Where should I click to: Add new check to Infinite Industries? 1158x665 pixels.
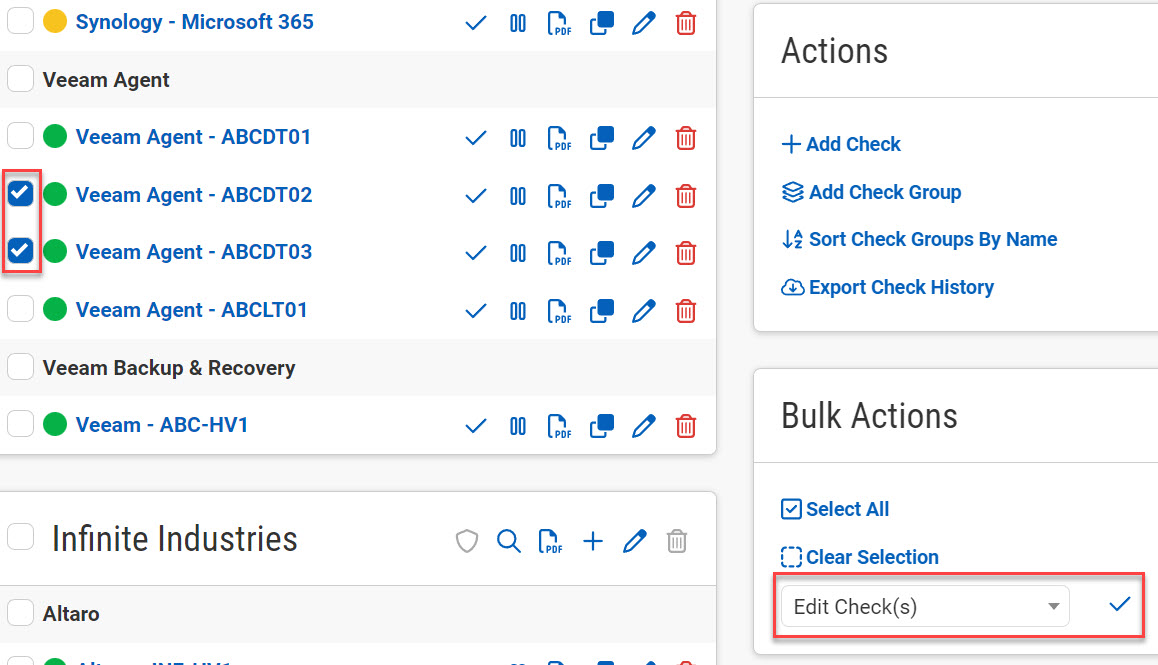593,541
